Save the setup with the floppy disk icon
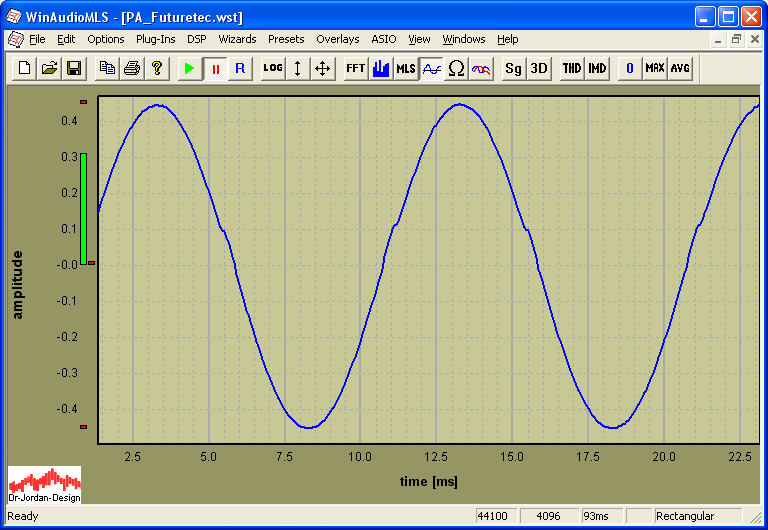 point(73,68)
